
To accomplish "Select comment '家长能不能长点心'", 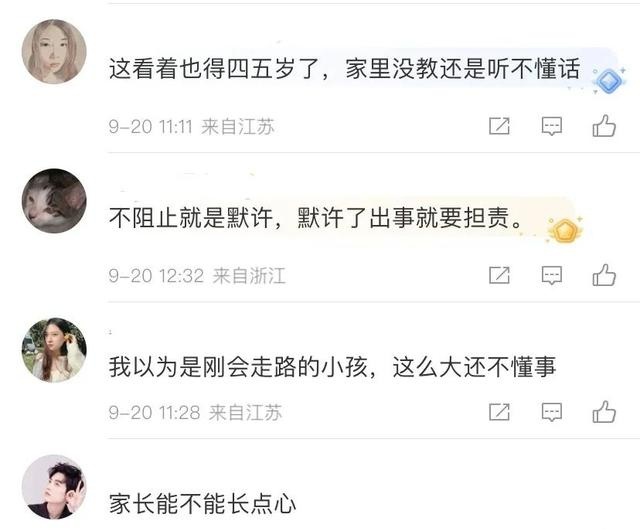I will click(x=202, y=503).
